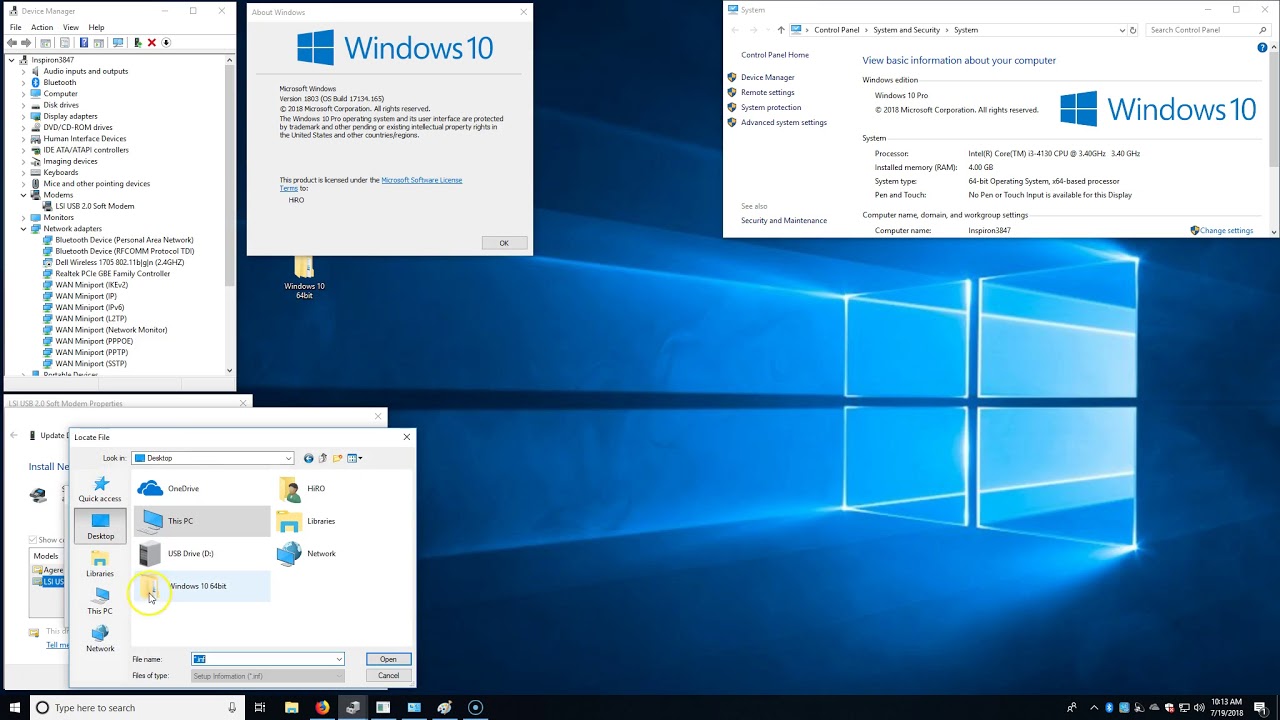Click the black down-arrow Disable device icon
Viewport: 1280px width, 720px height.
tap(166, 43)
